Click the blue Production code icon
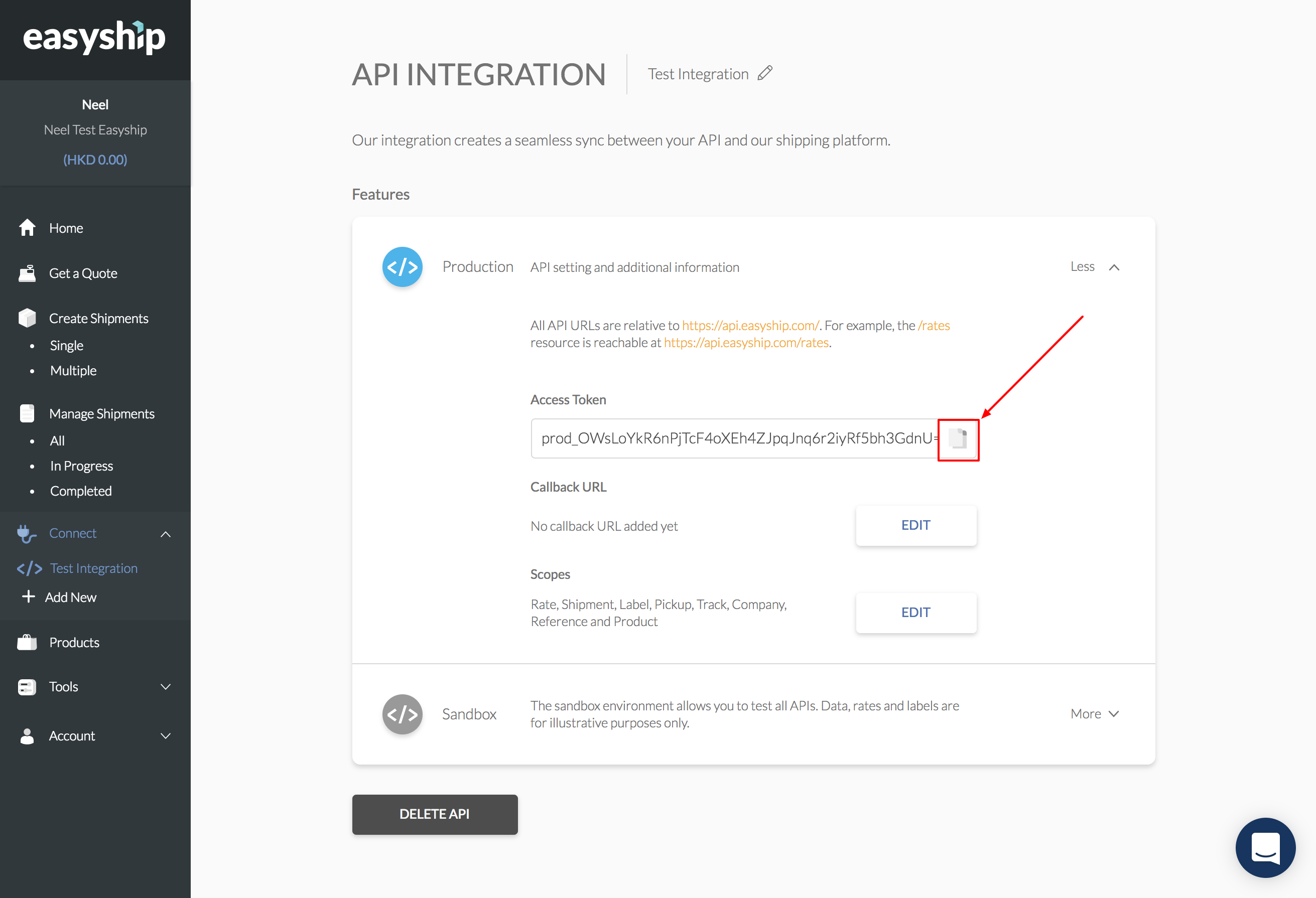 pos(402,267)
